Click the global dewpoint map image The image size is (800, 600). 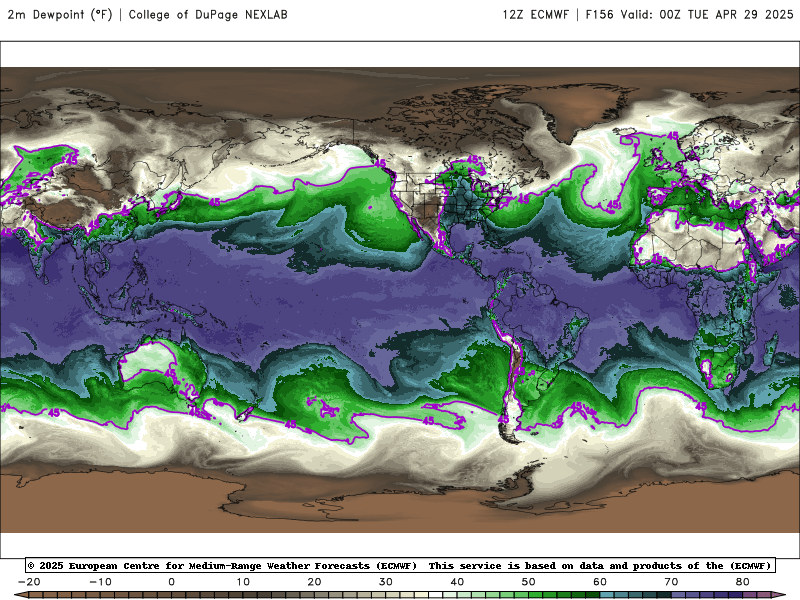[x=400, y=300]
